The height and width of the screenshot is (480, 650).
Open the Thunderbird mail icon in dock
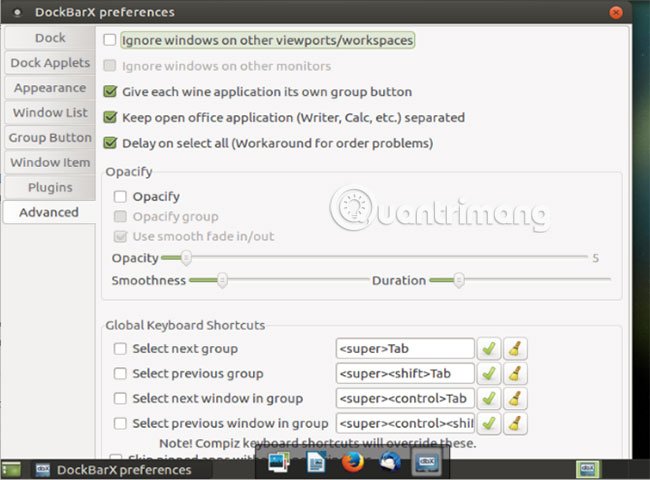(x=389, y=462)
